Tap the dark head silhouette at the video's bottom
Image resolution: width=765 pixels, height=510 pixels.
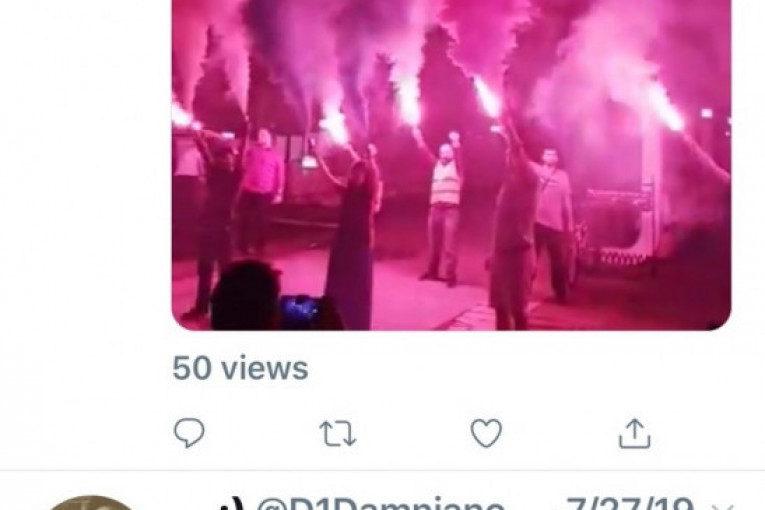coord(246,295)
